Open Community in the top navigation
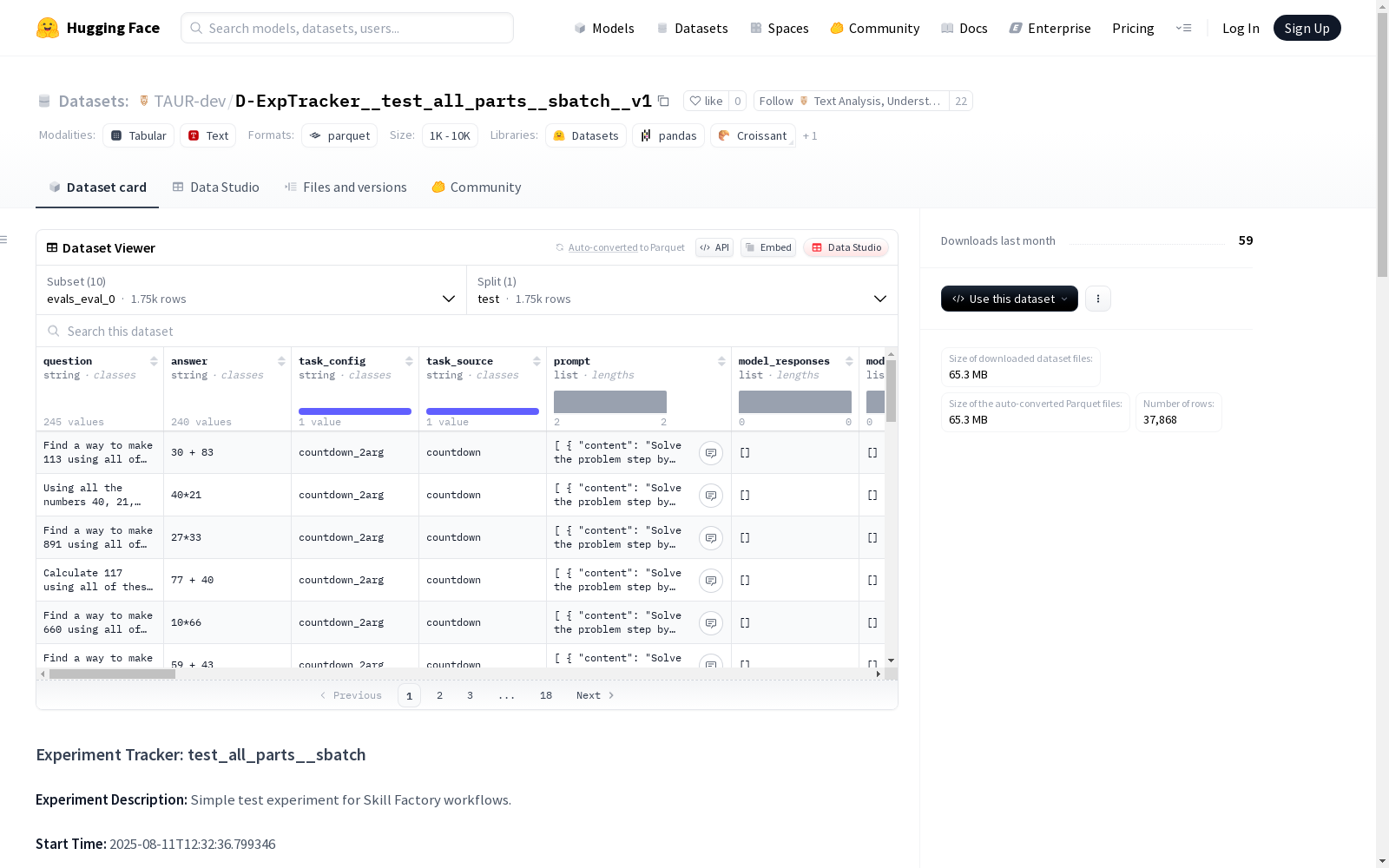Image resolution: width=1389 pixels, height=868 pixels. (x=875, y=28)
